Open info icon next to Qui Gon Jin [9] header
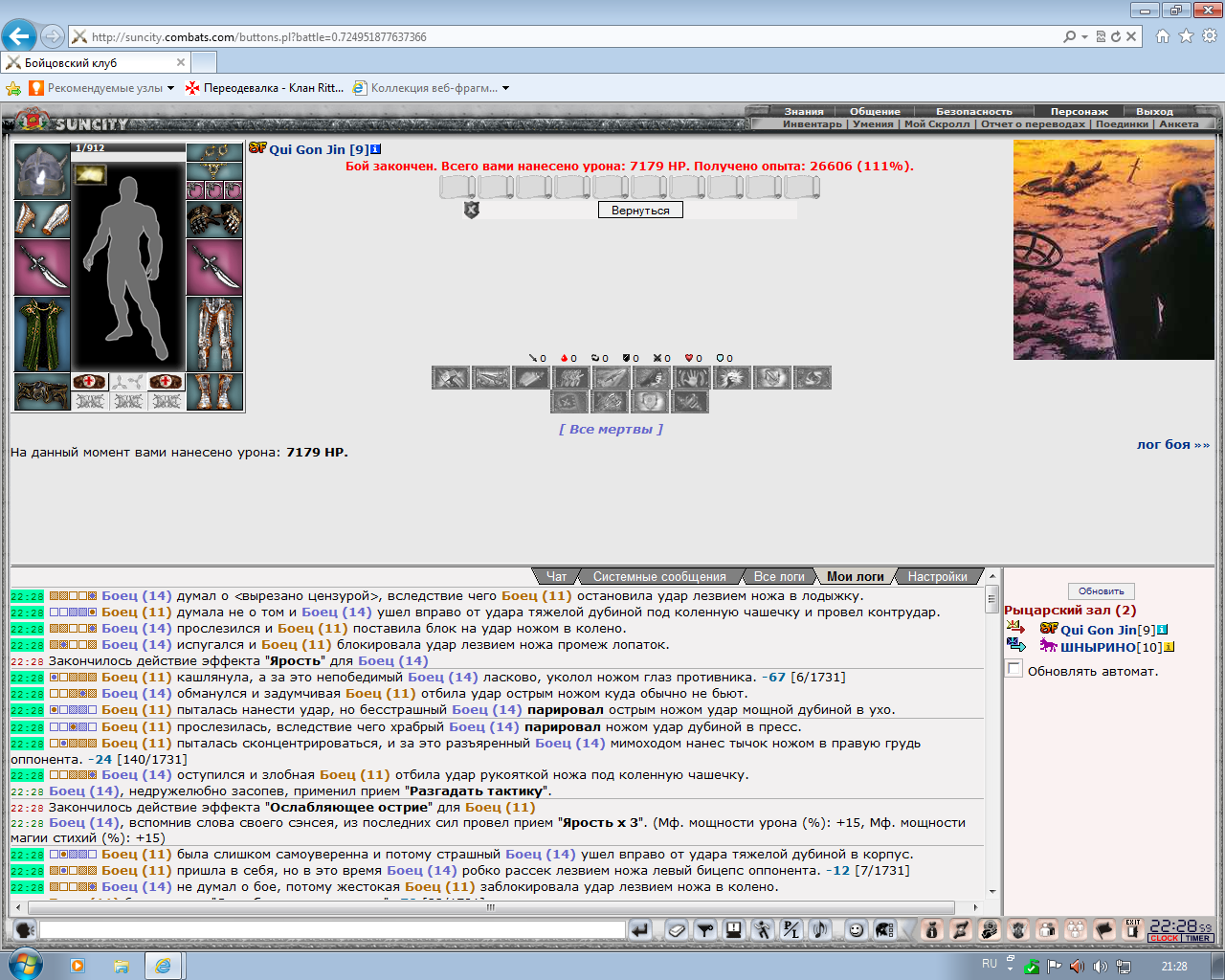Image resolution: width=1225 pixels, height=980 pixels. tap(376, 149)
